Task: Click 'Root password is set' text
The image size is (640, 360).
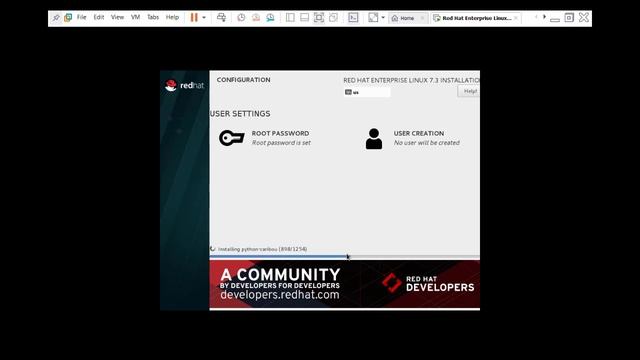Action: (281, 143)
